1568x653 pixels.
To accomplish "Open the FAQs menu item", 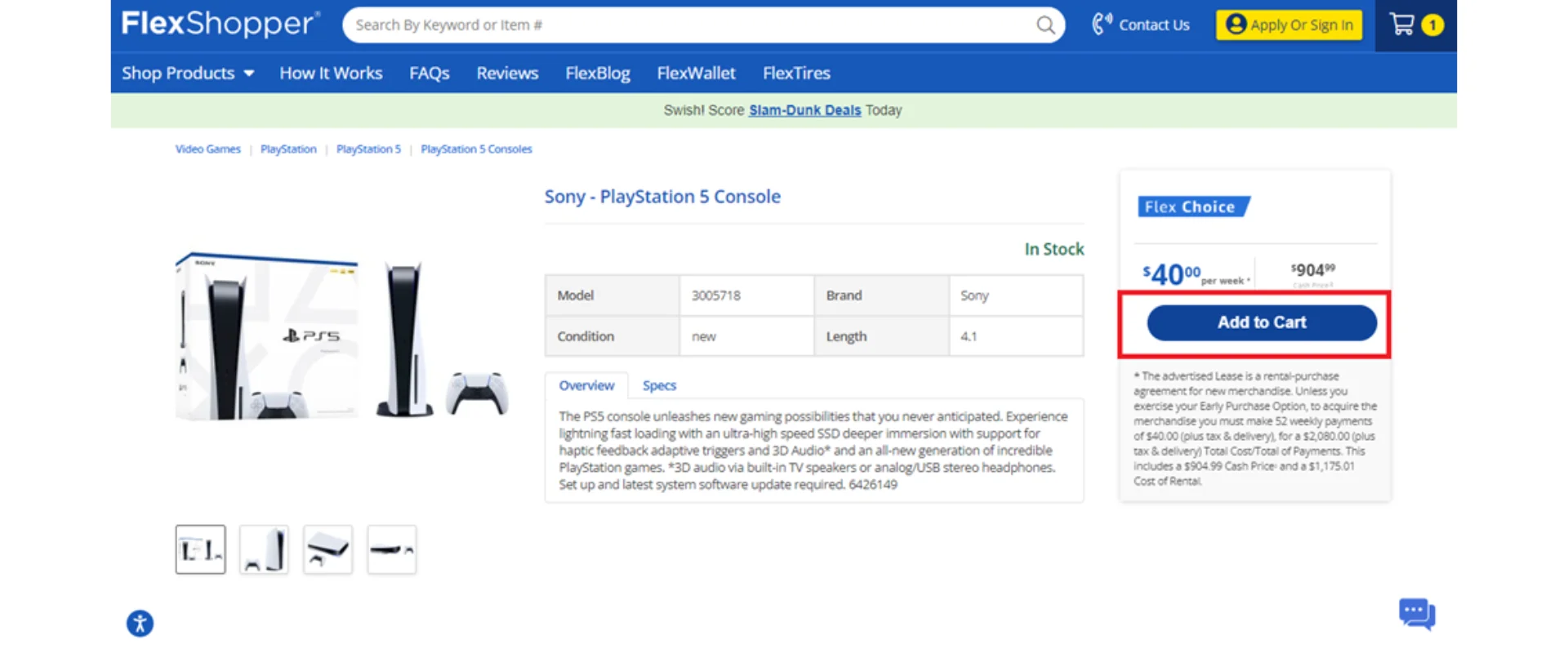I will 430,73.
